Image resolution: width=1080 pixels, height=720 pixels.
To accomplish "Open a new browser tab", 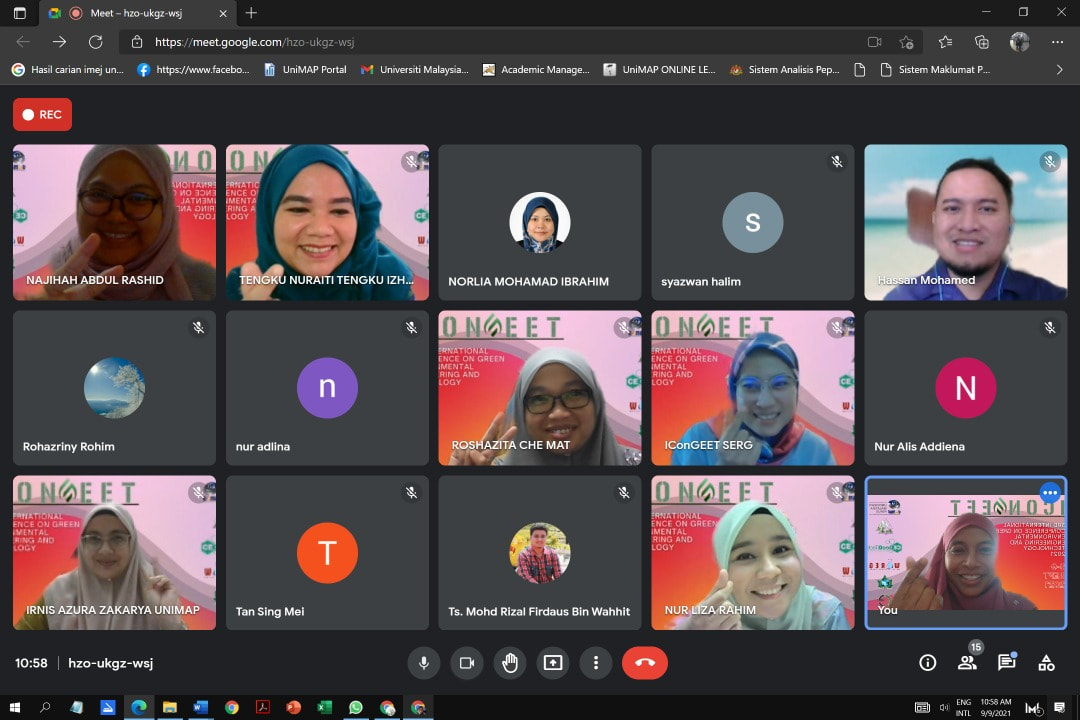I will [251, 13].
